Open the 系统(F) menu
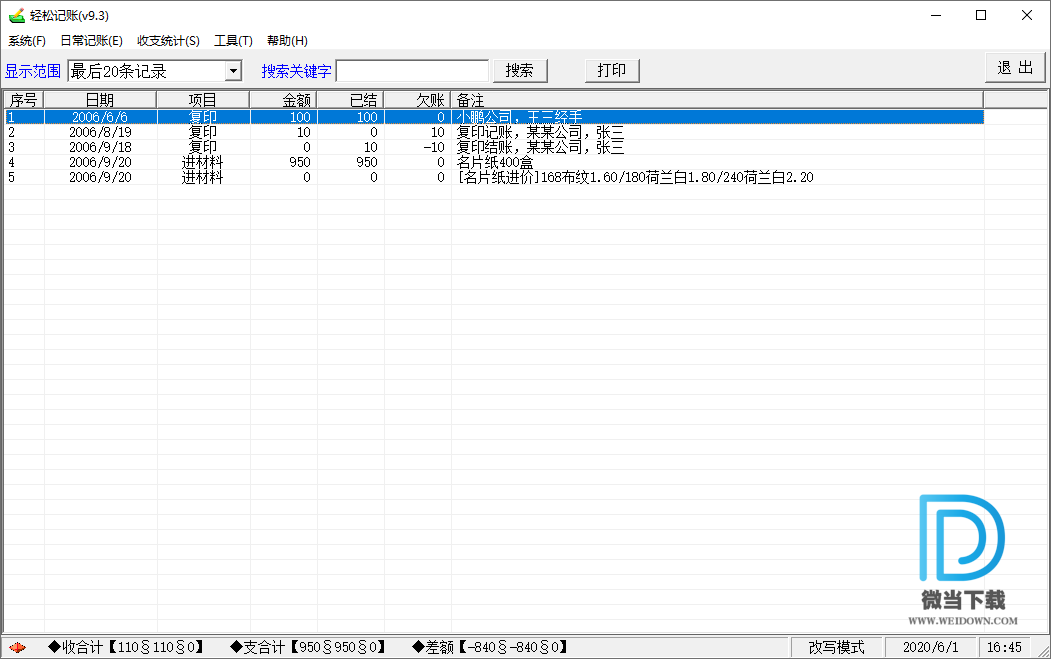1051x659 pixels. point(27,41)
